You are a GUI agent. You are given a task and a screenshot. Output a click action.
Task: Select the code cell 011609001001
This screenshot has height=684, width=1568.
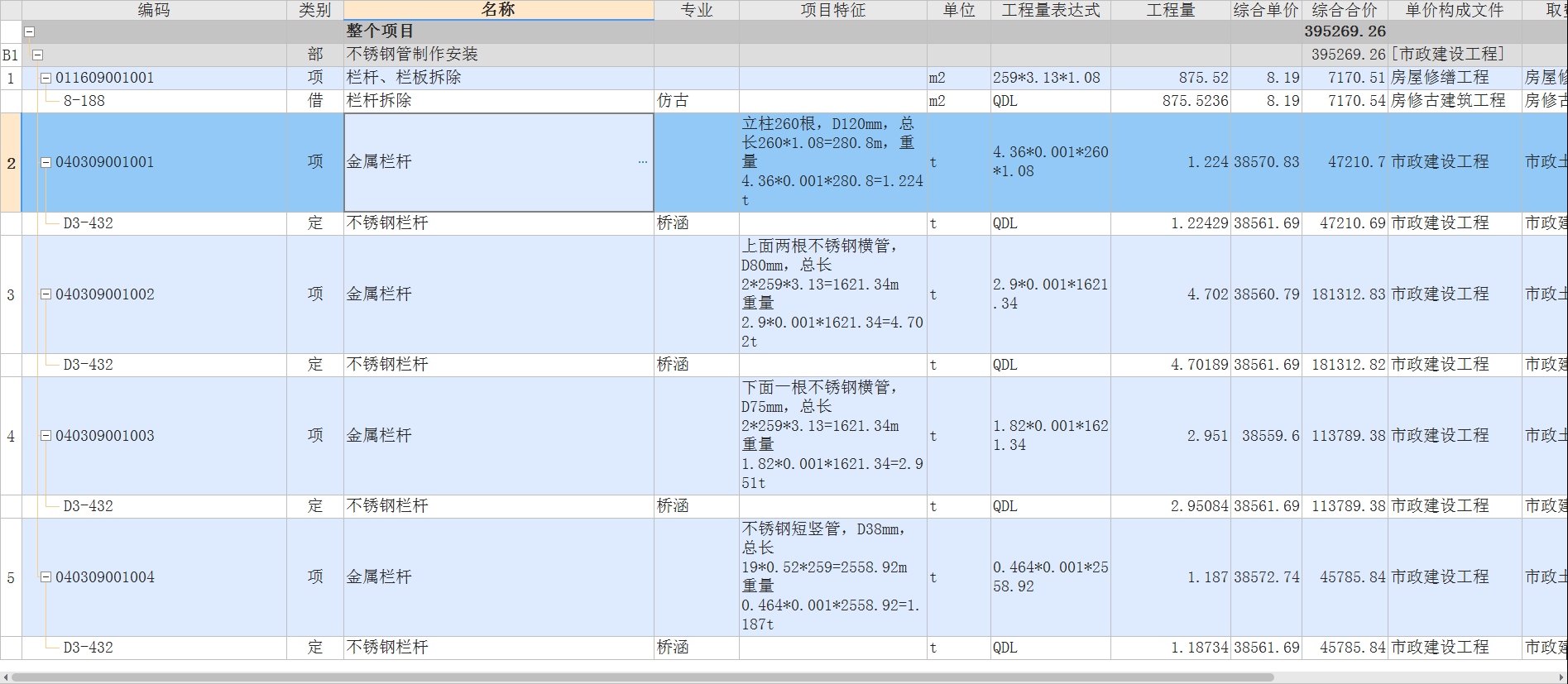(104, 78)
